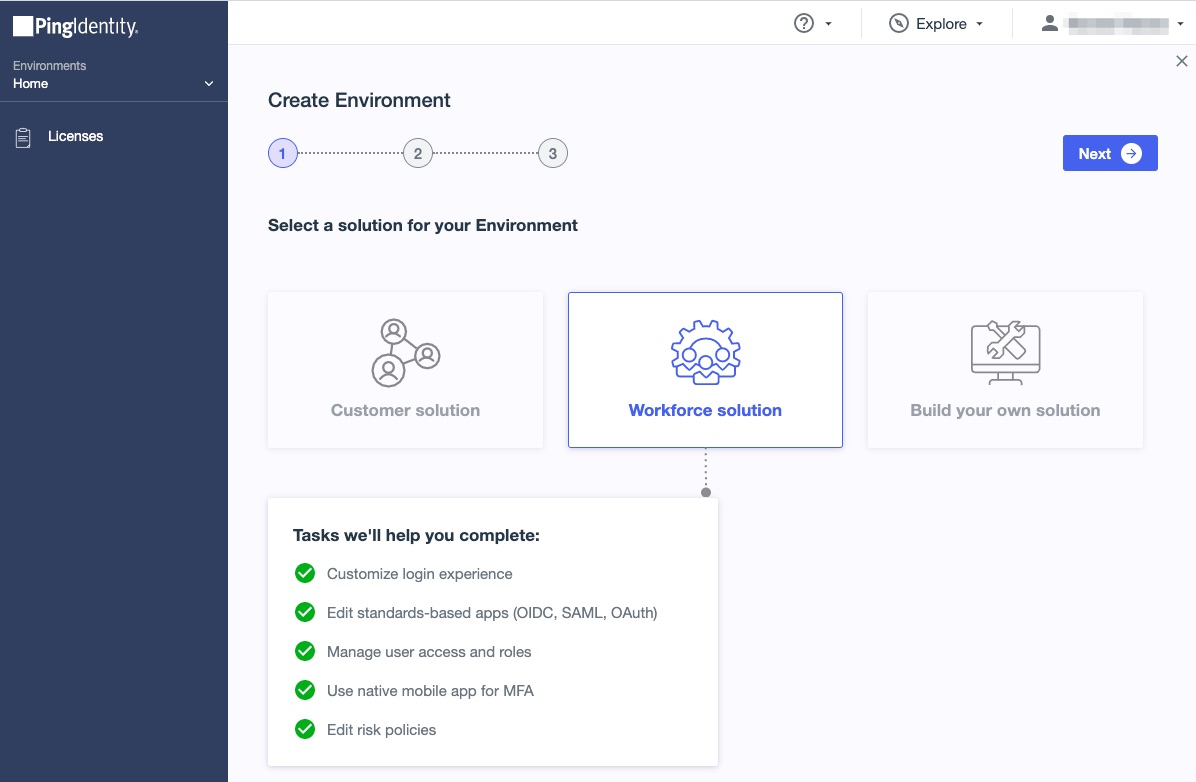Click the Customer solution people icon

[x=405, y=352]
